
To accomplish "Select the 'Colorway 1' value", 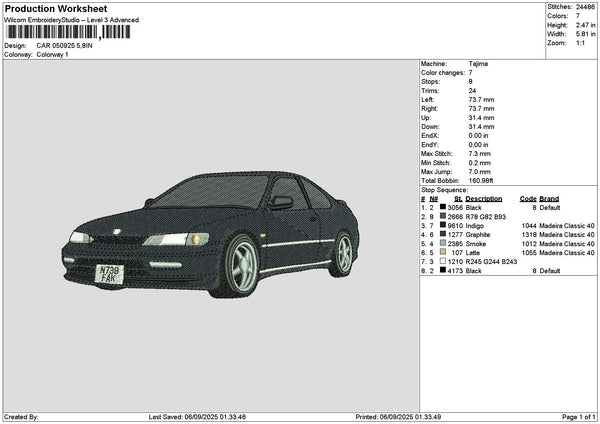I will pos(52,55).
